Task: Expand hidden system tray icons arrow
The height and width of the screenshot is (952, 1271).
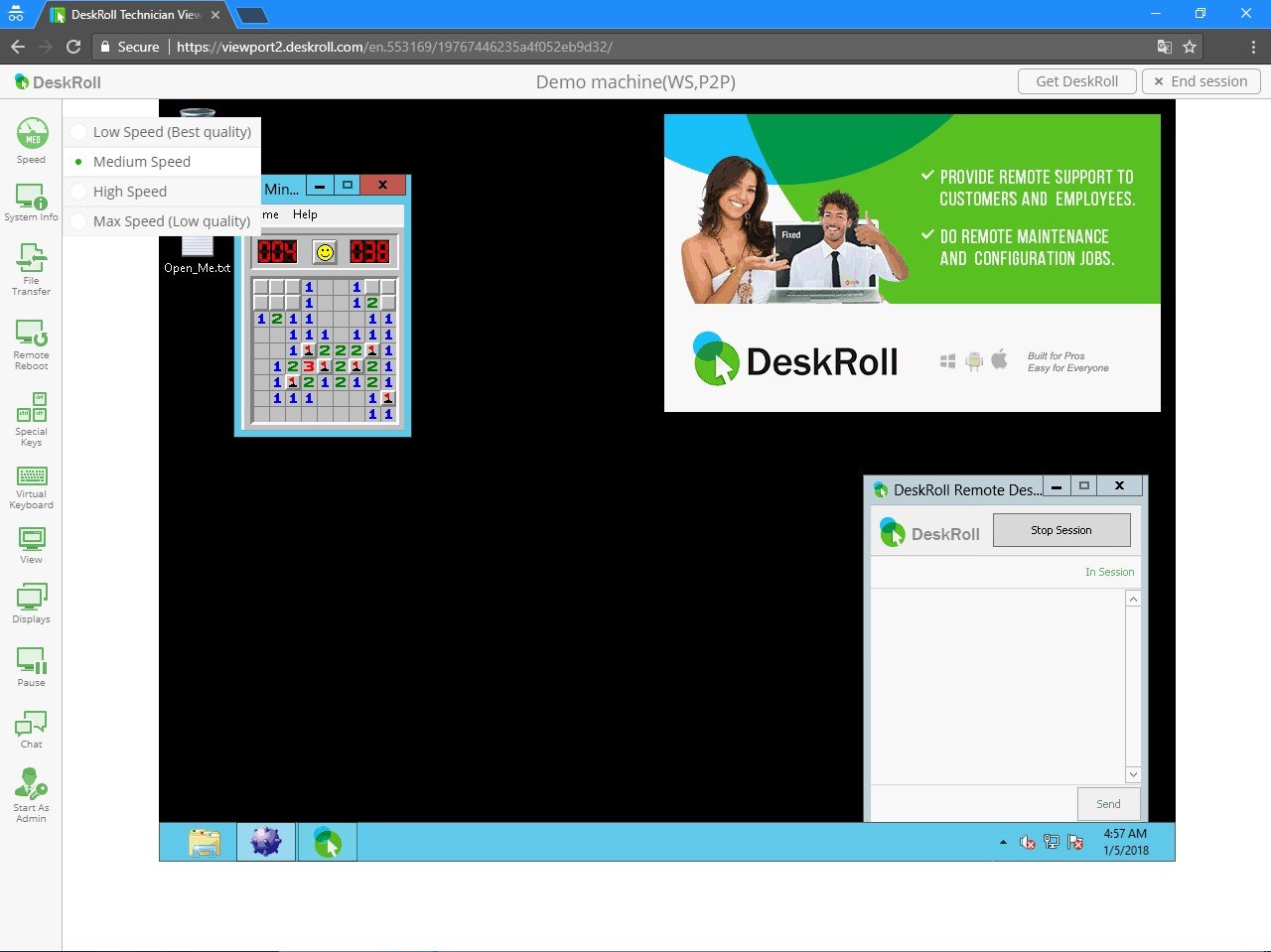Action: tap(1003, 843)
